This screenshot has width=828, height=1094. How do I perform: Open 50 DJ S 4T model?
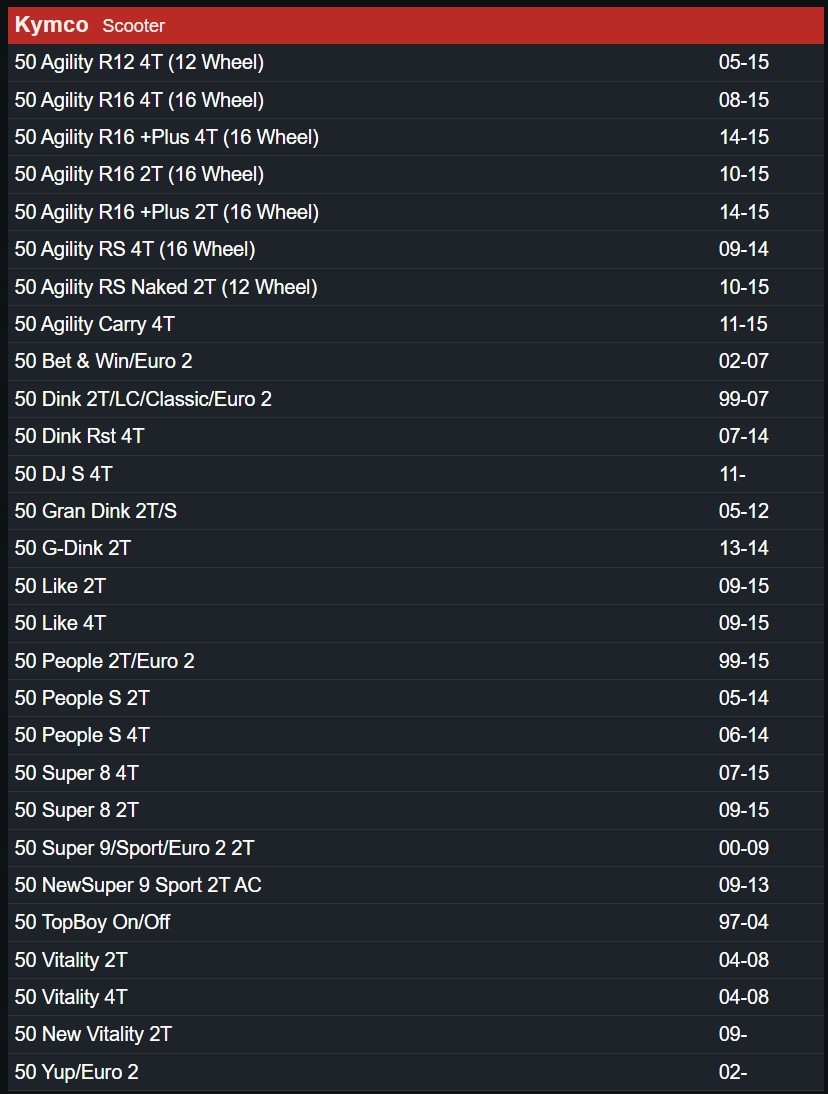[416, 474]
